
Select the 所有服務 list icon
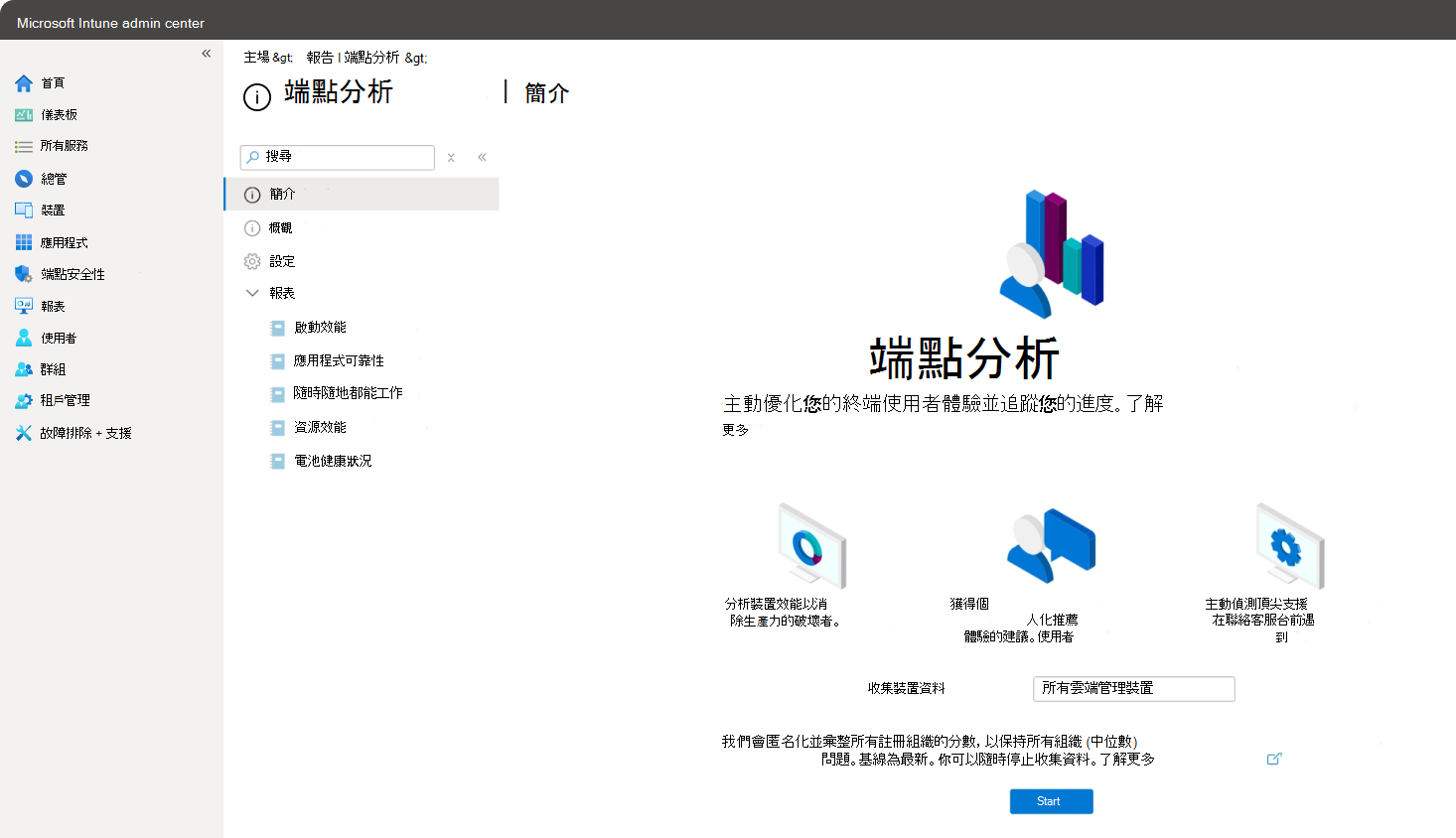click(x=24, y=146)
